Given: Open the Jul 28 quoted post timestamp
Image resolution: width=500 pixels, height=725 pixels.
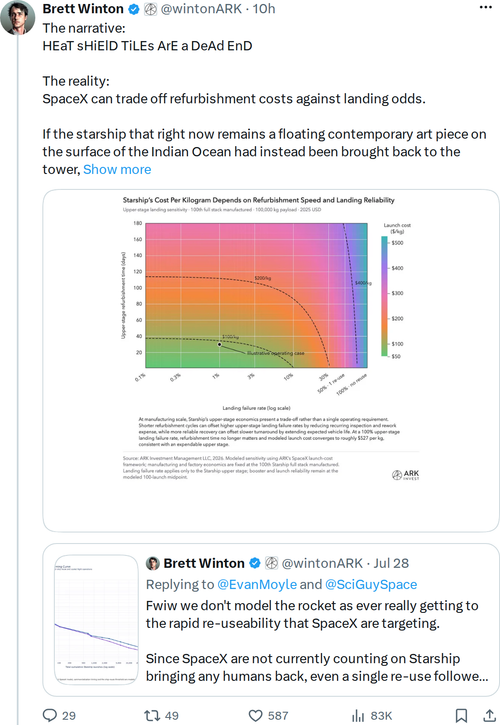Looking at the screenshot, I should pos(391,563).
